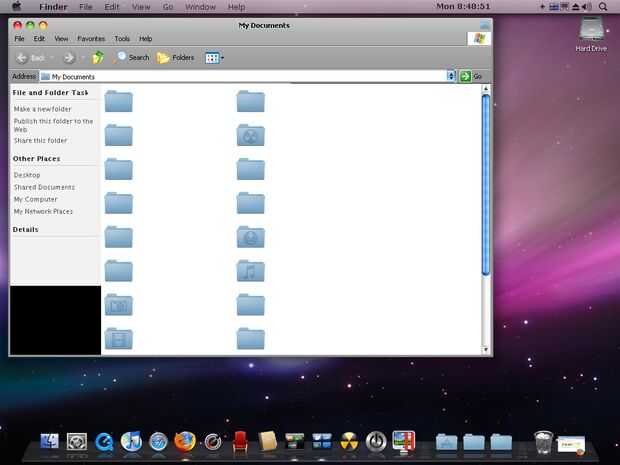Viewport: 620px width, 465px height.
Task: Open the Views toolbar dropdown
Action: click(x=214, y=58)
